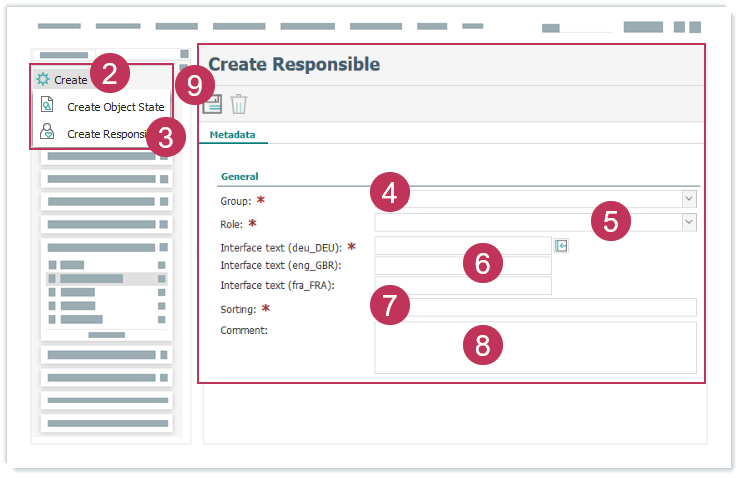Image resolution: width=741 pixels, height=478 pixels.
Task: Click into the Interface text (deu_DEU) field
Action: click(x=462, y=246)
